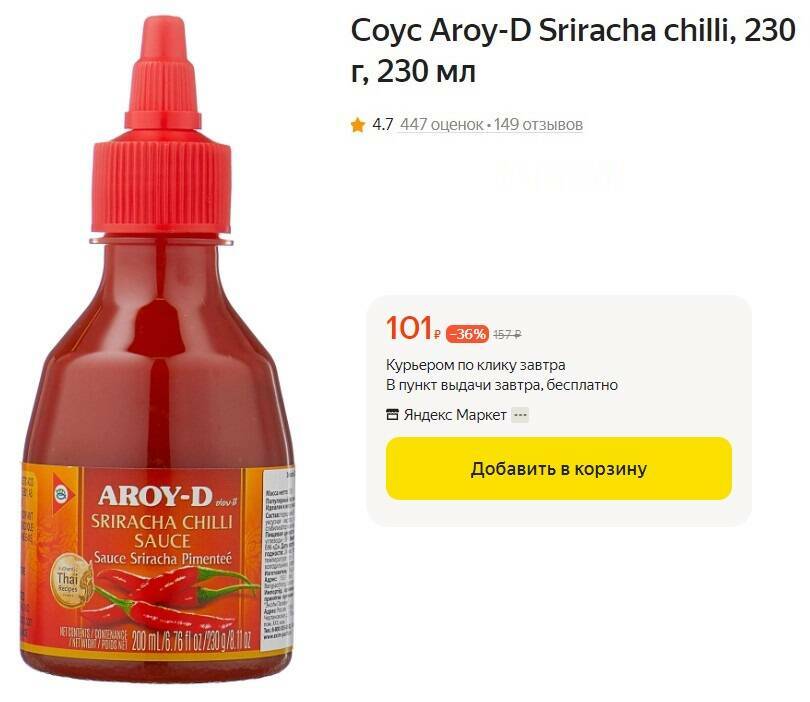Click the crossed-out 157 ₽ old price
This screenshot has height=702, width=810.
[507, 335]
